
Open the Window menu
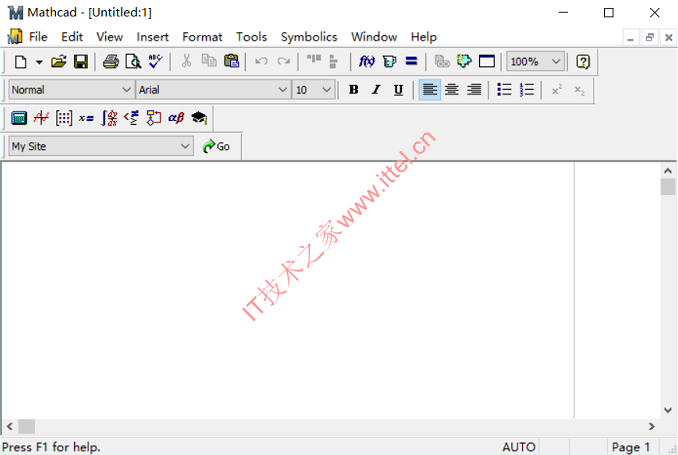(x=374, y=37)
